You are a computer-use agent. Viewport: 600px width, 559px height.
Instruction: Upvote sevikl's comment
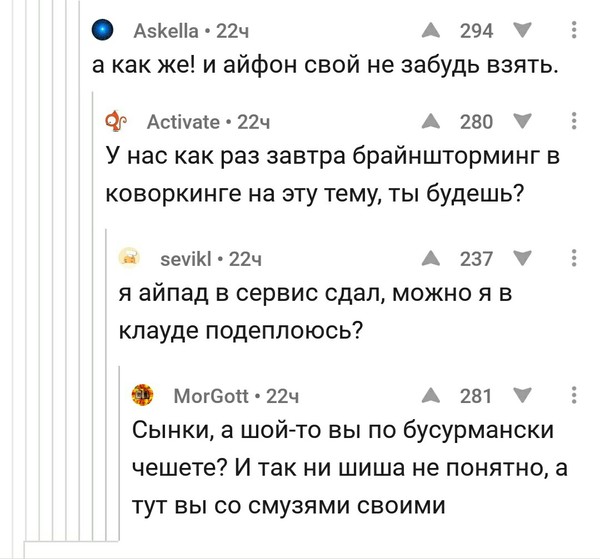[x=430, y=258]
